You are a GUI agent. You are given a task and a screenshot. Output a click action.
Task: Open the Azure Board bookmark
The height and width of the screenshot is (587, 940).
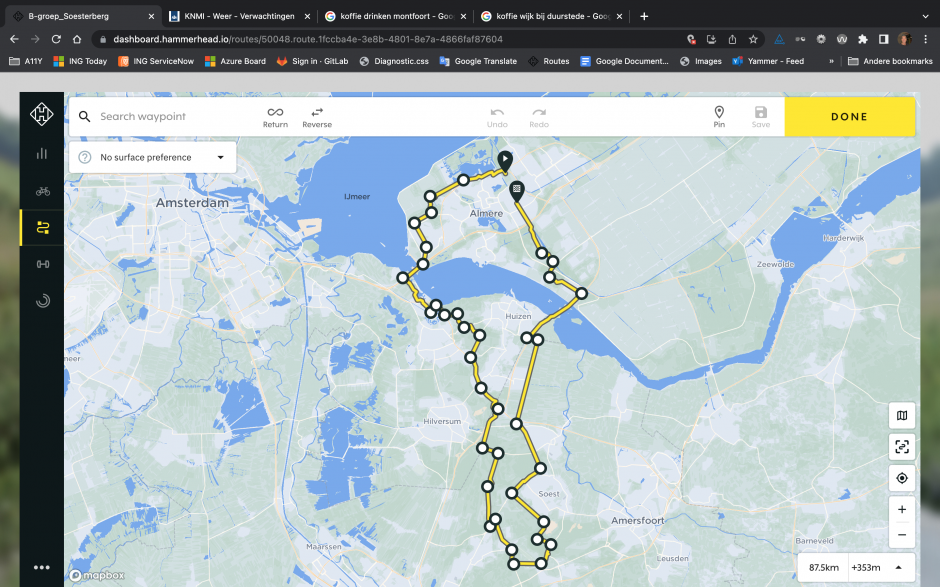236,61
